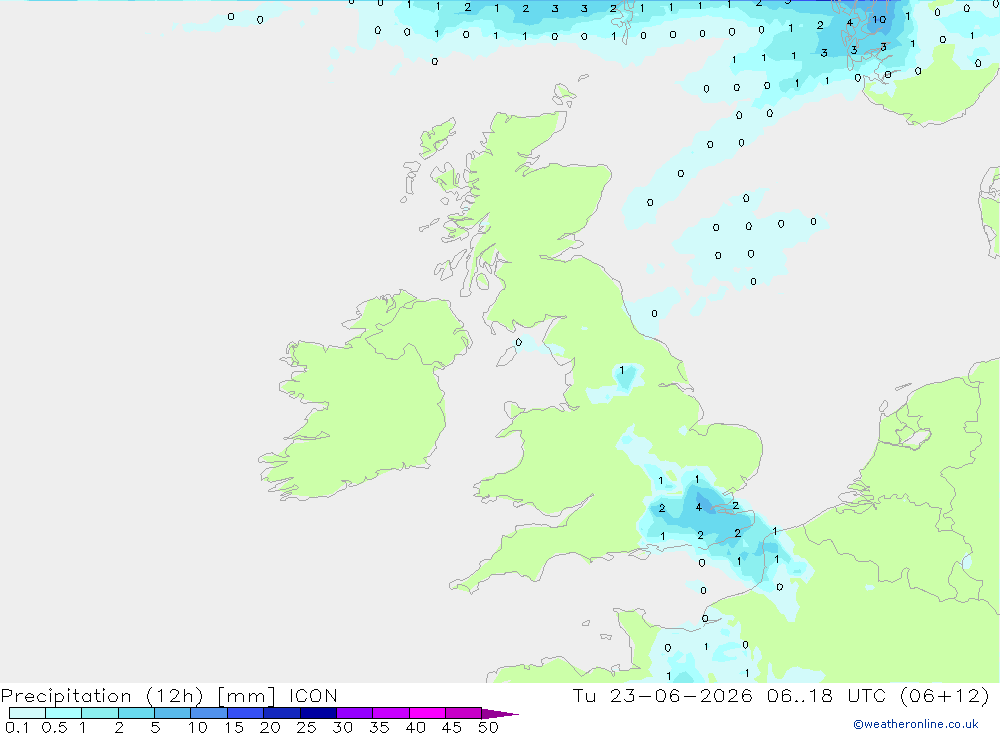This screenshot has height=733, width=1000.
Task: Click the '35' legend scale label
Action: point(379,727)
